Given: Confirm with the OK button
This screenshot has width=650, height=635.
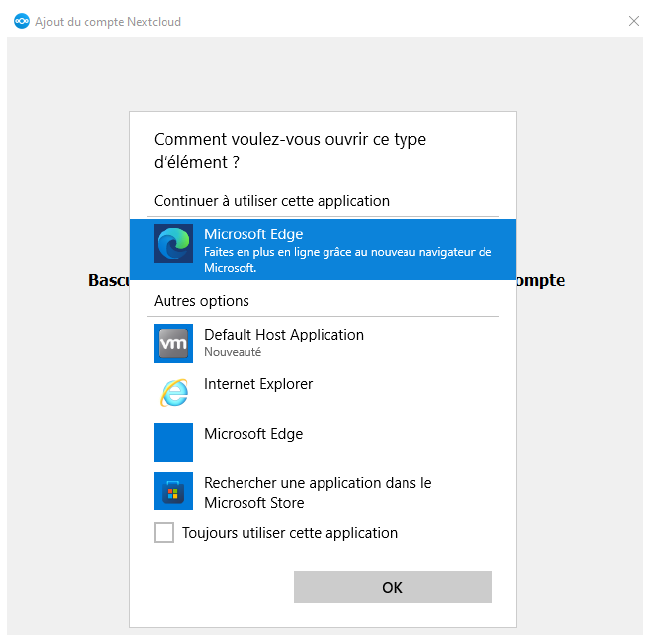Looking at the screenshot, I should pos(393,587).
